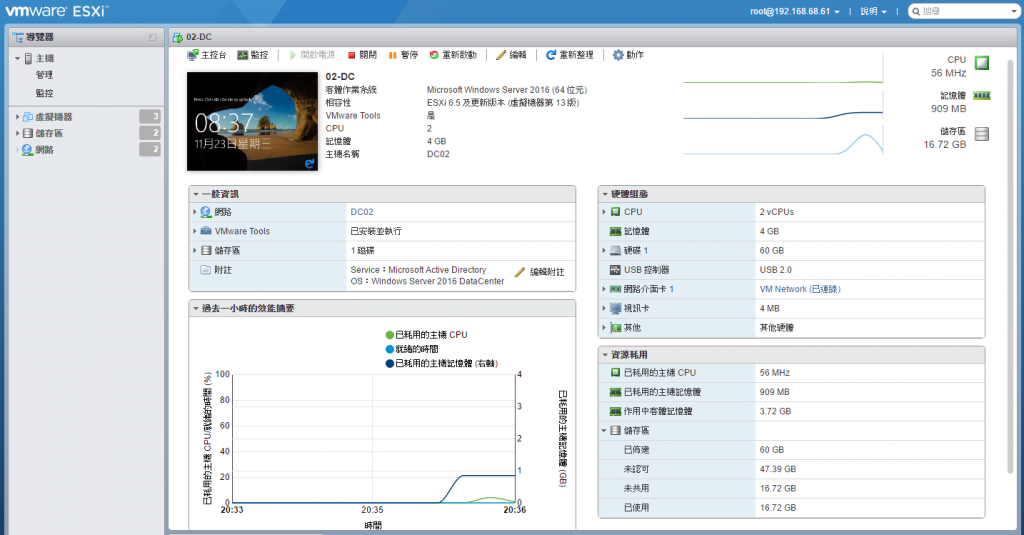Click the 已耗用的主機 CPU legend item
1024x535 pixels.
tap(426, 334)
